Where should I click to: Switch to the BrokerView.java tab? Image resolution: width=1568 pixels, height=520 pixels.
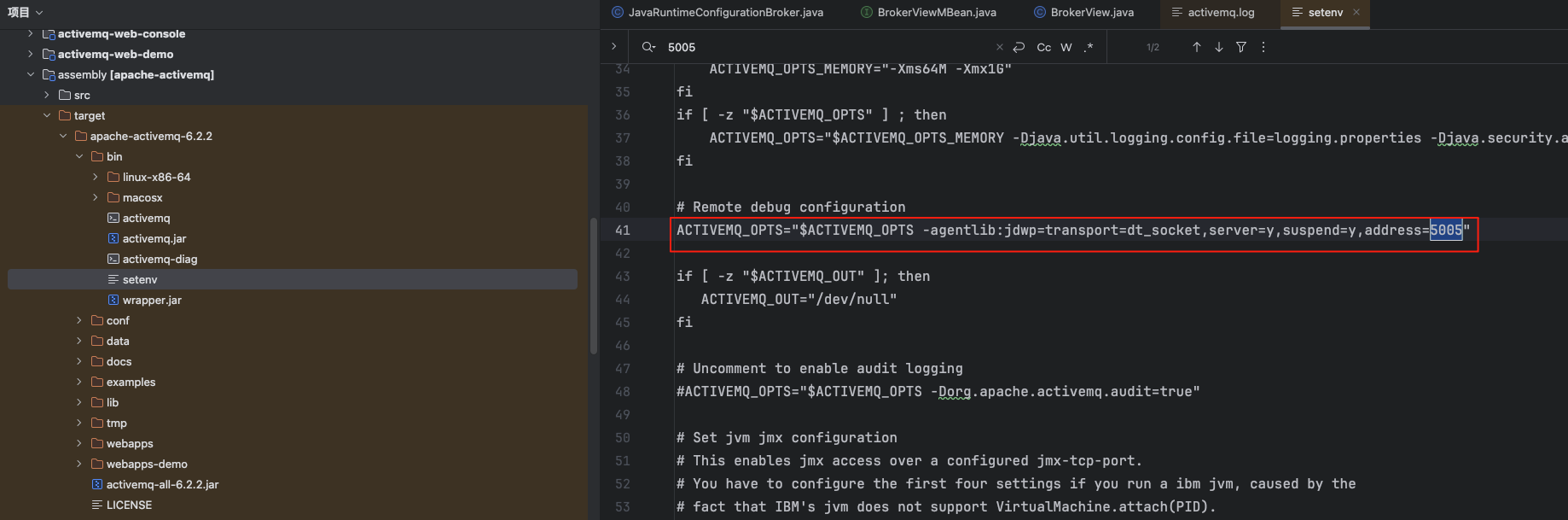coord(1091,12)
